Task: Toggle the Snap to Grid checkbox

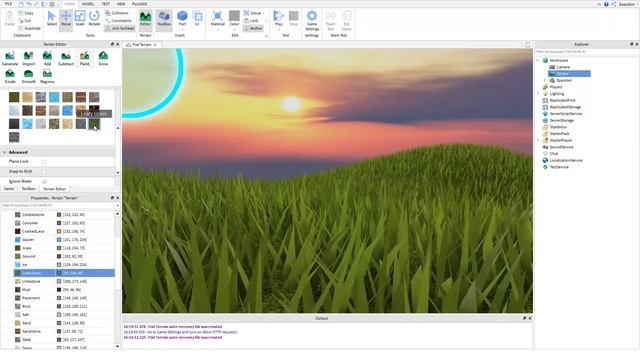Action: pos(44,171)
